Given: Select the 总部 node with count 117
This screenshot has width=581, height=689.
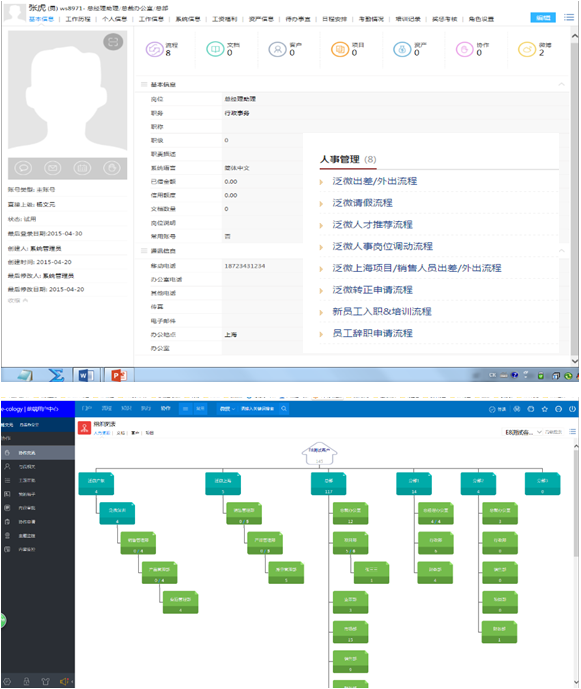Looking at the screenshot, I should coord(328,484).
